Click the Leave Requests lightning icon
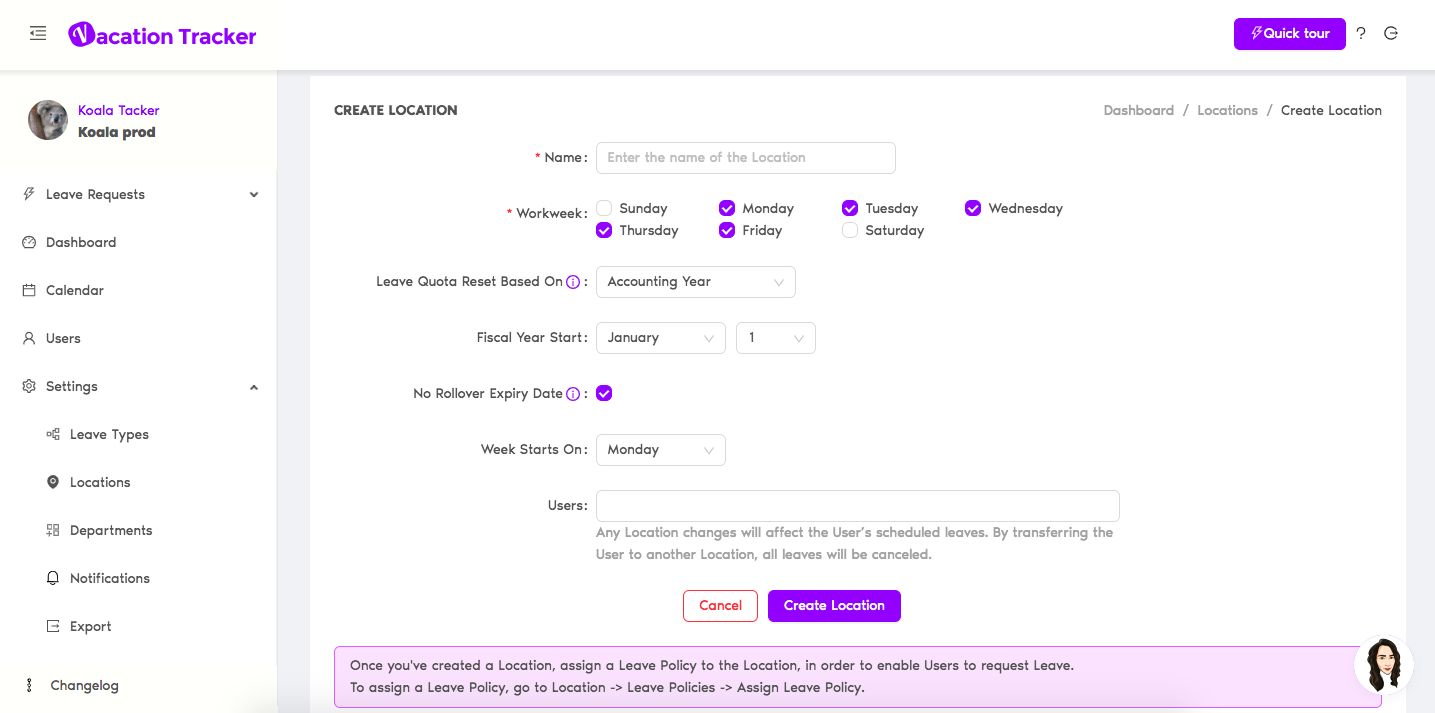Image resolution: width=1435 pixels, height=713 pixels. 29,194
